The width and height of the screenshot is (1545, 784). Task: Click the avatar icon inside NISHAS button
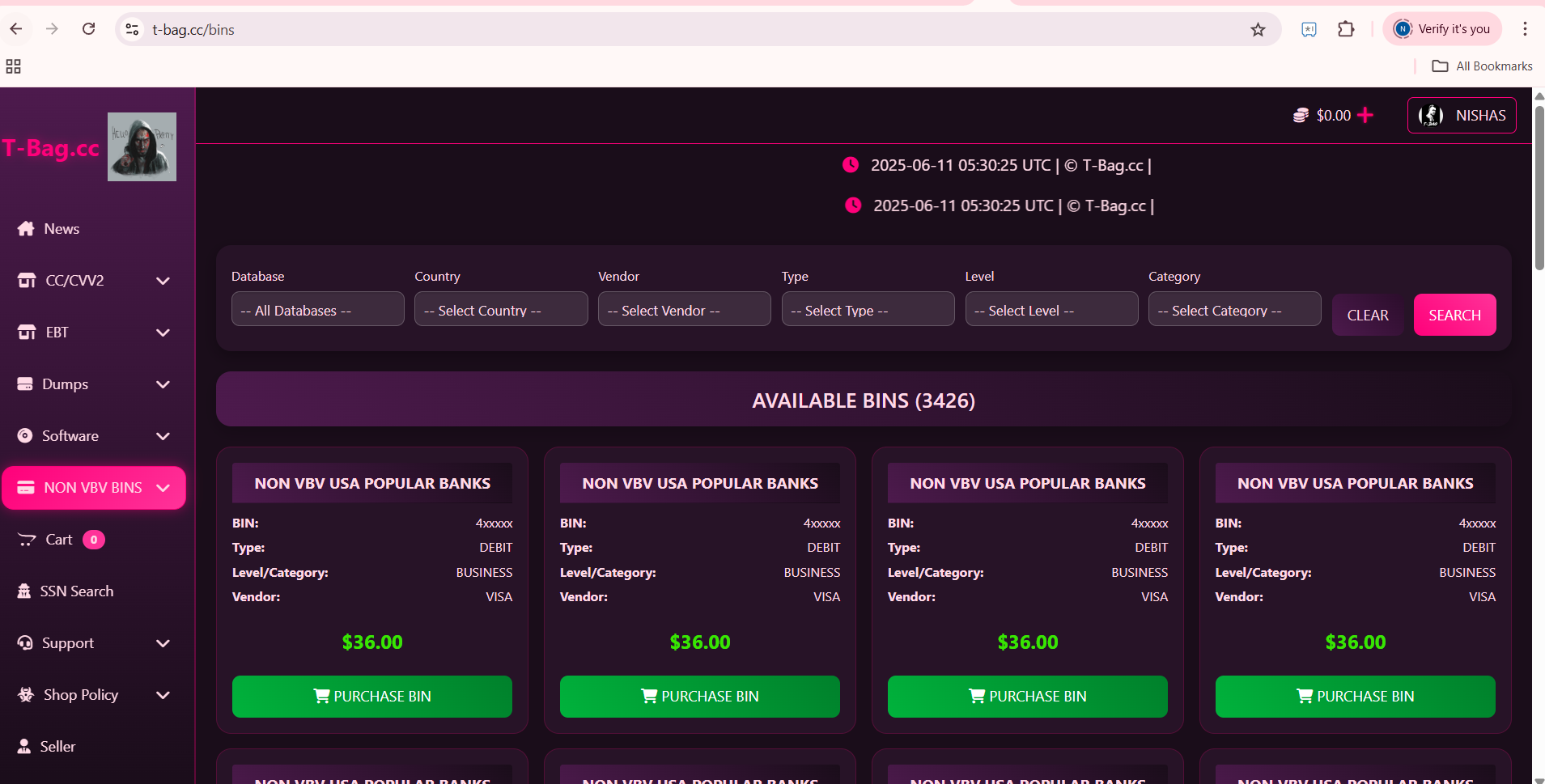(1431, 116)
